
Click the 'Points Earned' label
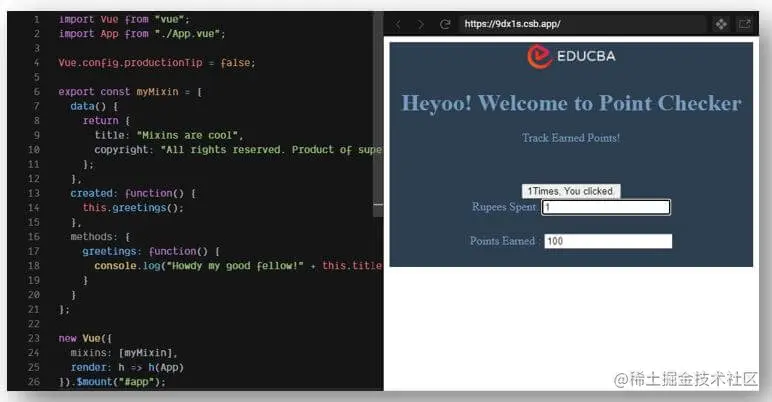[x=502, y=241]
